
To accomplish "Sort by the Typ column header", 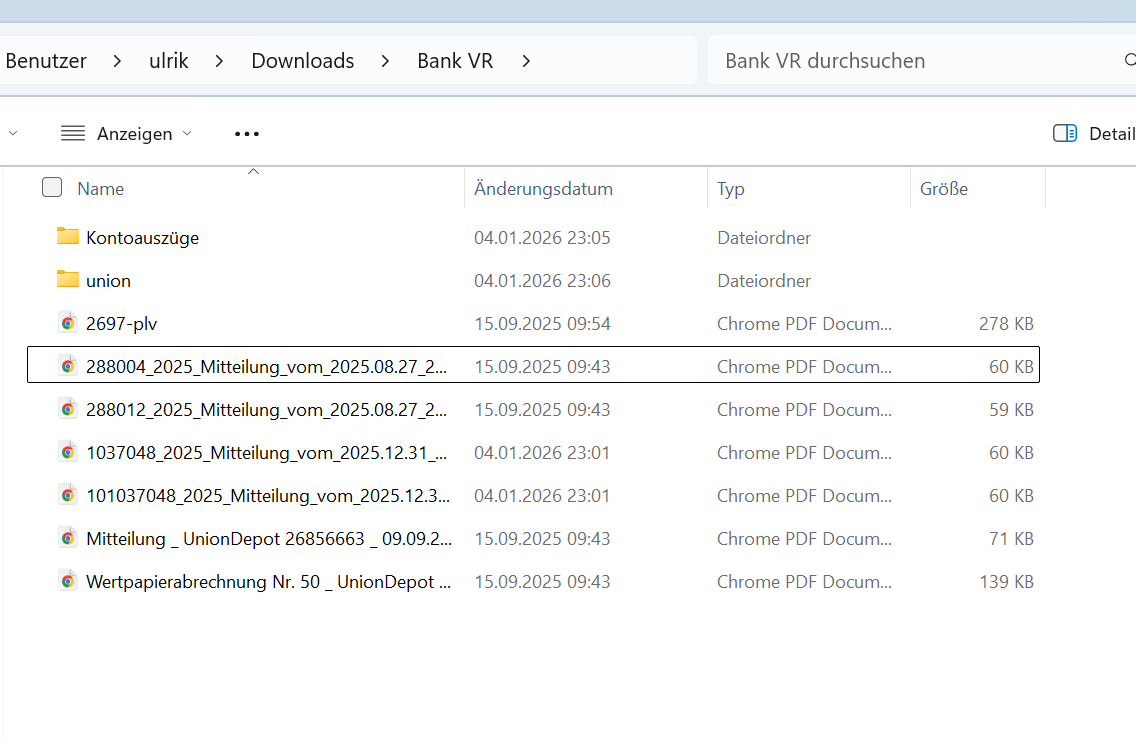I will (731, 189).
